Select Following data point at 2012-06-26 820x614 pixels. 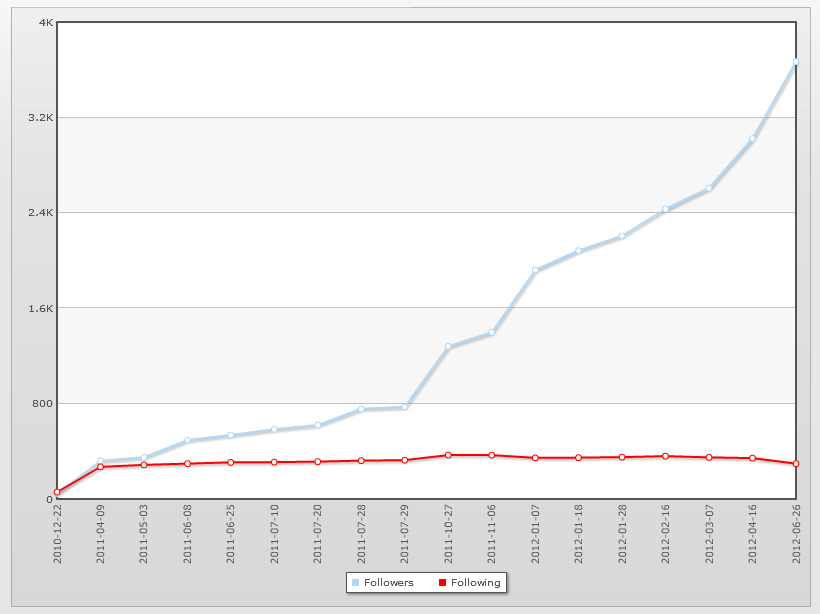[796, 463]
